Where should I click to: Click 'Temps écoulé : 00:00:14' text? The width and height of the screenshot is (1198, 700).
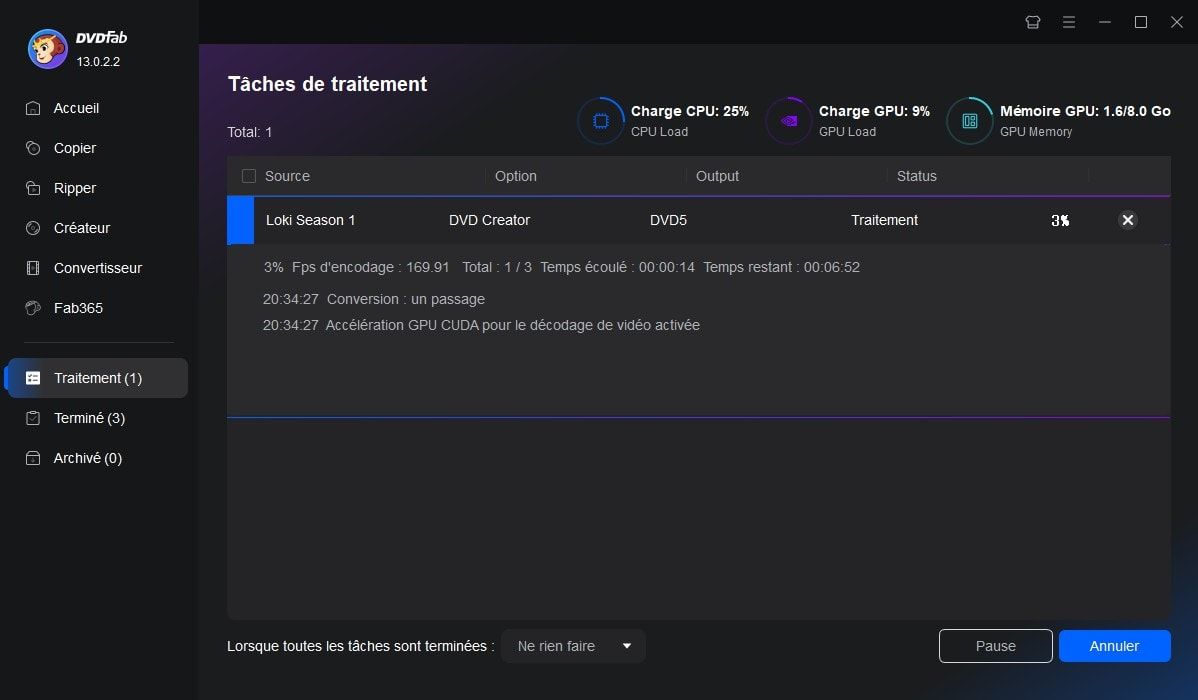click(x=617, y=267)
